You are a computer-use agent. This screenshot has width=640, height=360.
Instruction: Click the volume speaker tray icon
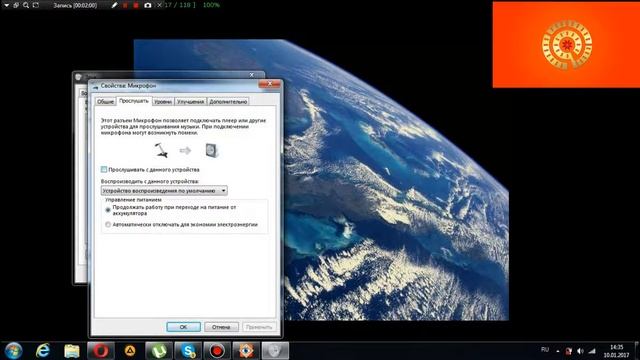[x=580, y=351]
